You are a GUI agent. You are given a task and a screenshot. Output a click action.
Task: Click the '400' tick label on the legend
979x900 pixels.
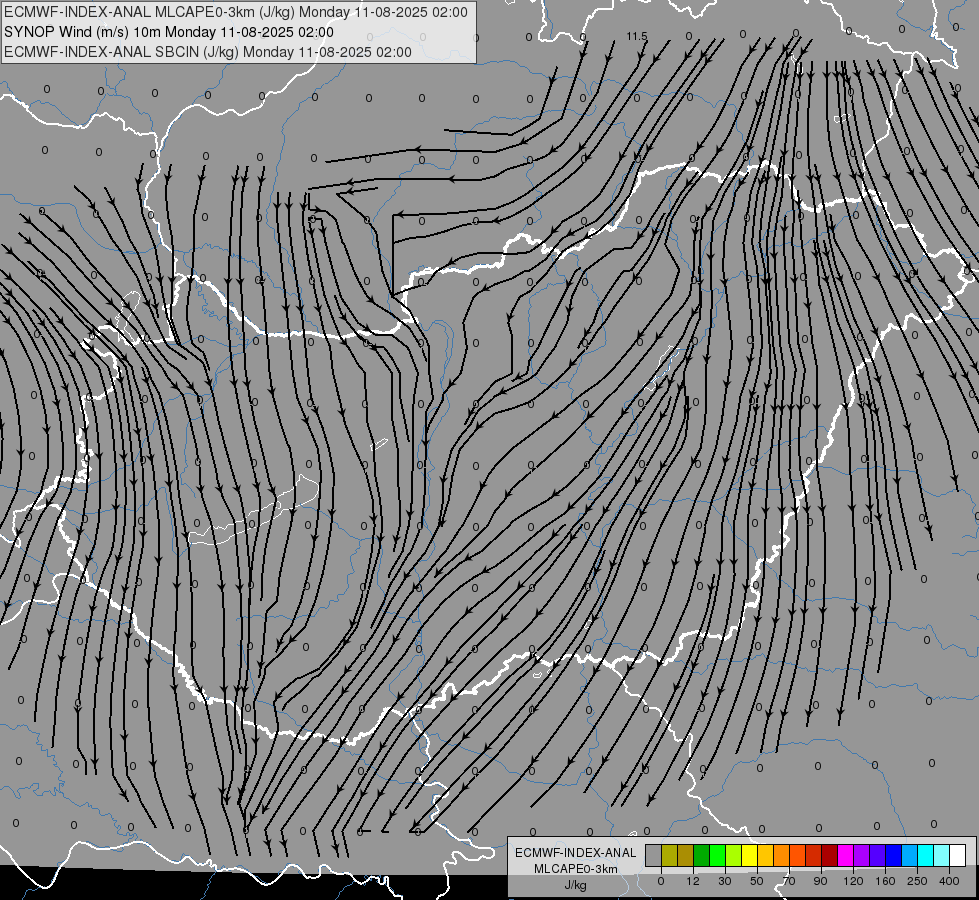pos(949,881)
